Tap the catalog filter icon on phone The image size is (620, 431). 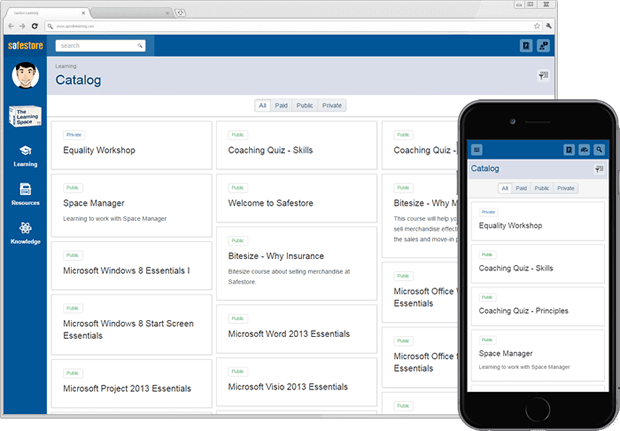click(599, 169)
